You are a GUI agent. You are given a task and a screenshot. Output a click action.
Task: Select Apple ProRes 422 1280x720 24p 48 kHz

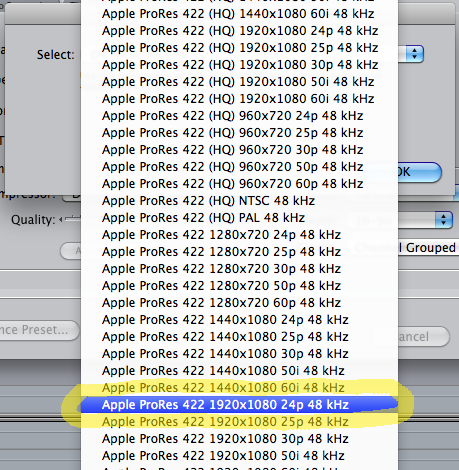pyautogui.click(x=239, y=235)
